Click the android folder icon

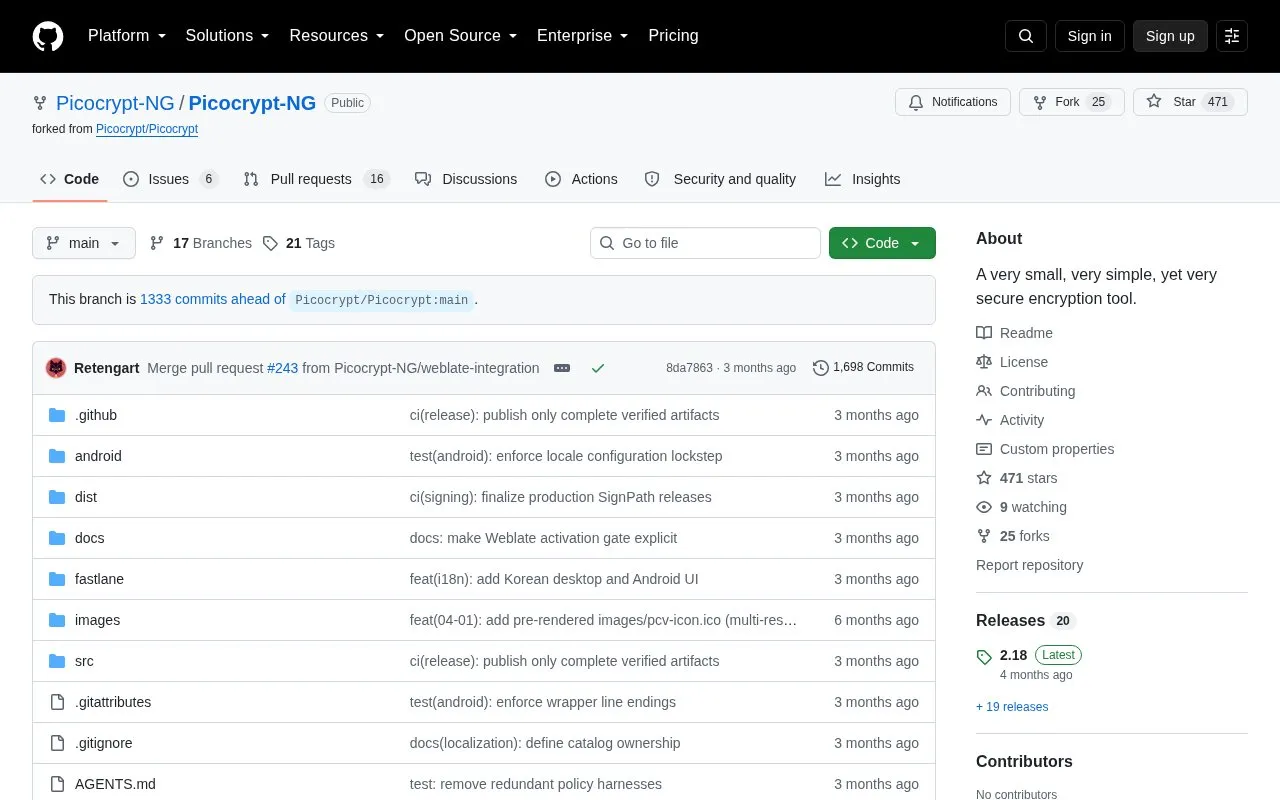(57, 456)
